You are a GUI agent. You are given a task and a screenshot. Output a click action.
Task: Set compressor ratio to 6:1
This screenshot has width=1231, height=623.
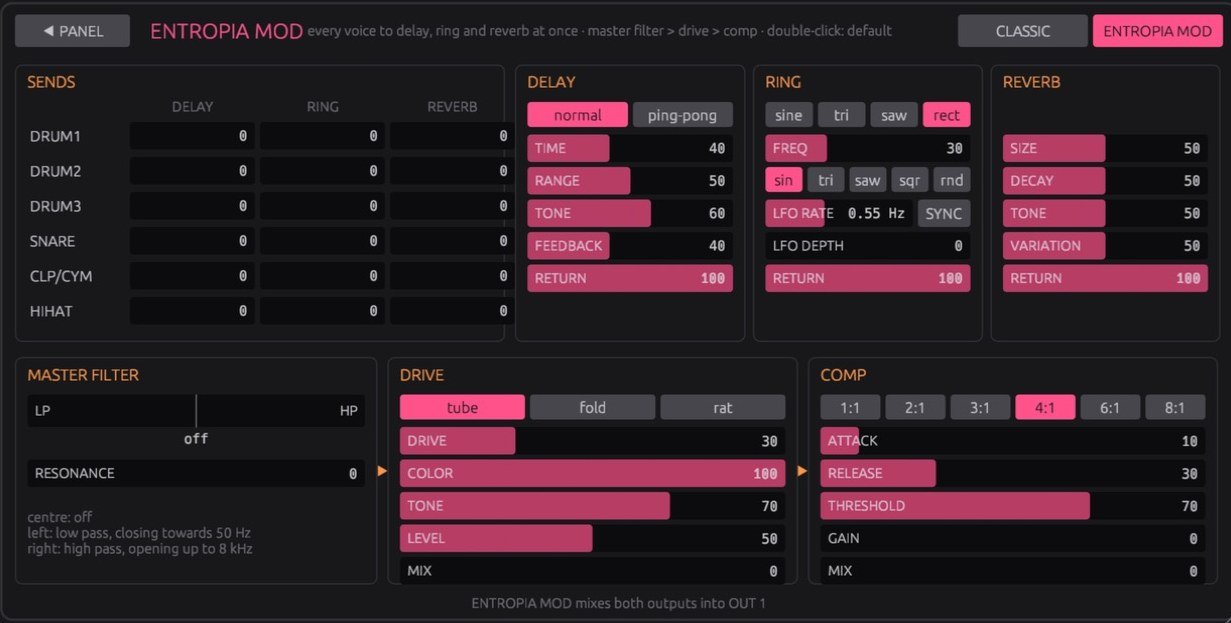coord(1110,407)
